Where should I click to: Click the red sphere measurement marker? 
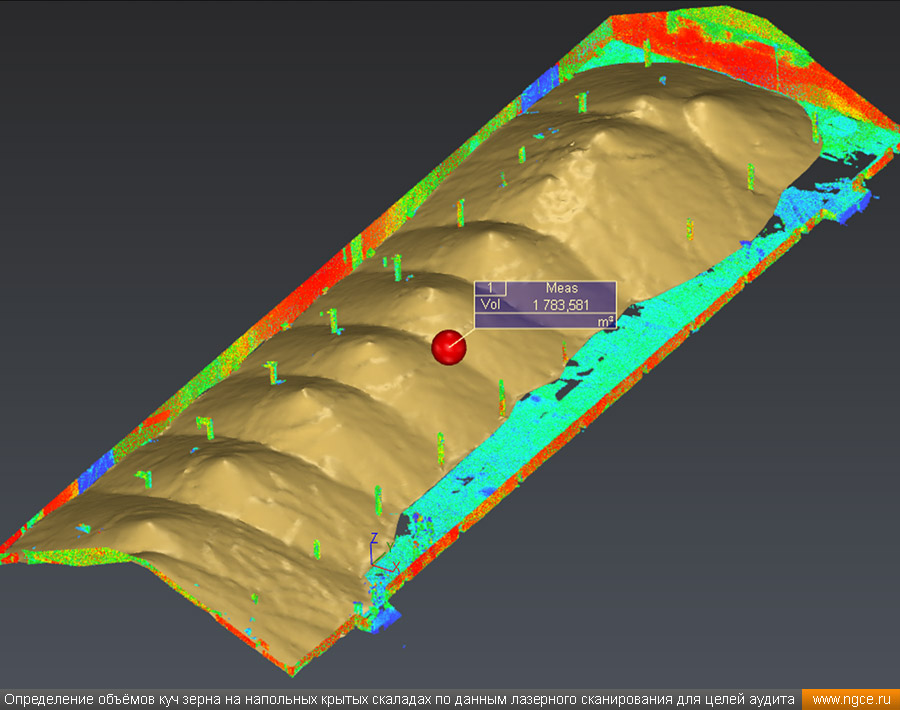click(449, 347)
